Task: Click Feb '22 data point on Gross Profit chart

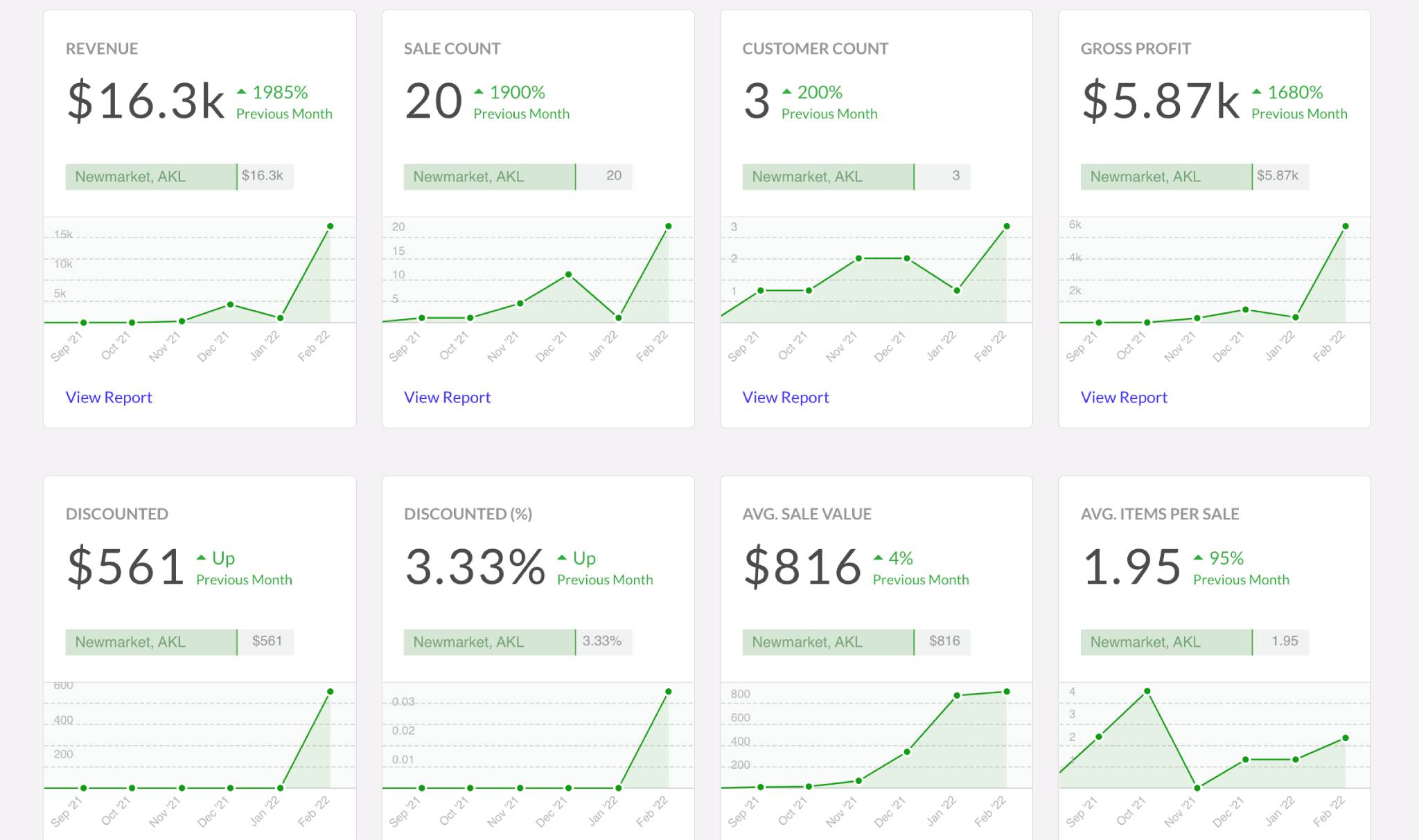Action: click(1346, 226)
